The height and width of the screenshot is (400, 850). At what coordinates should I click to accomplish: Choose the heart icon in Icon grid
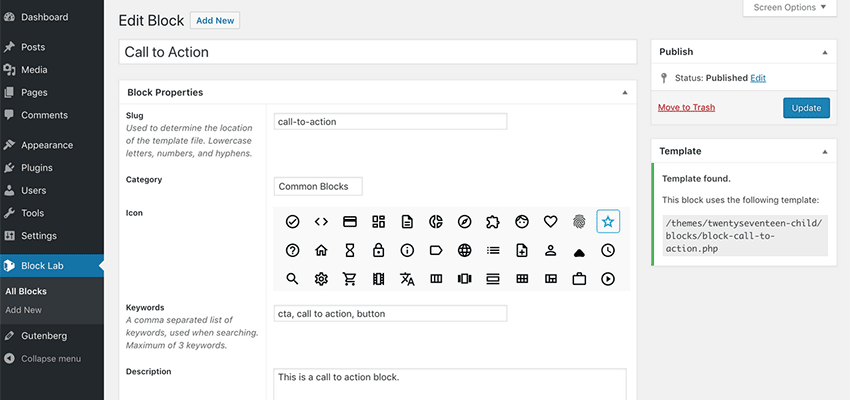(x=550, y=221)
